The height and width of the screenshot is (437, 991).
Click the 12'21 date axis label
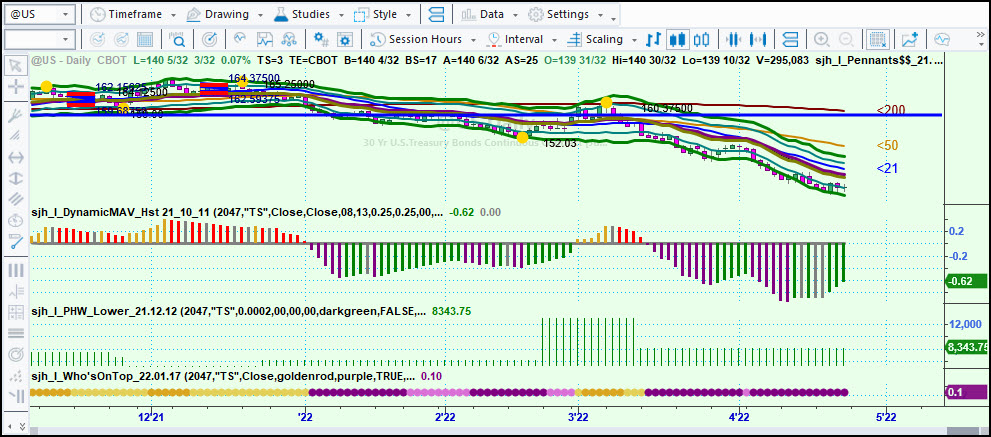[150, 417]
